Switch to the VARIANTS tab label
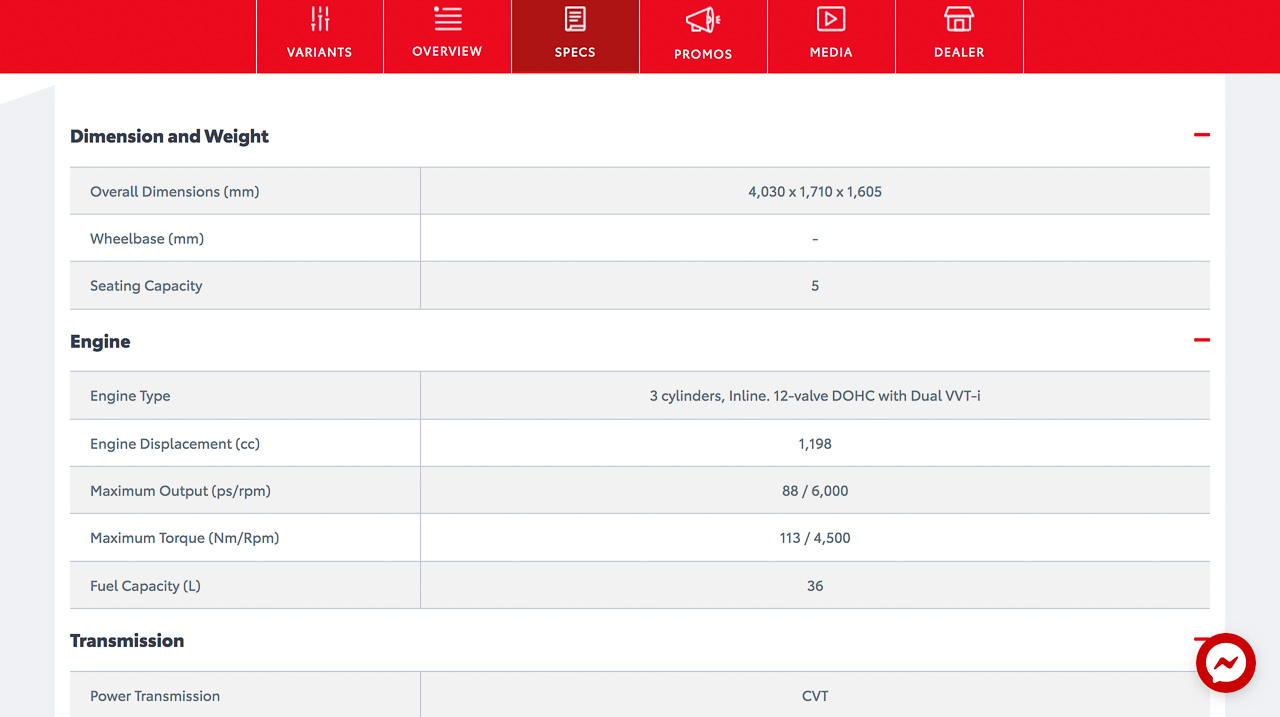 (320, 52)
